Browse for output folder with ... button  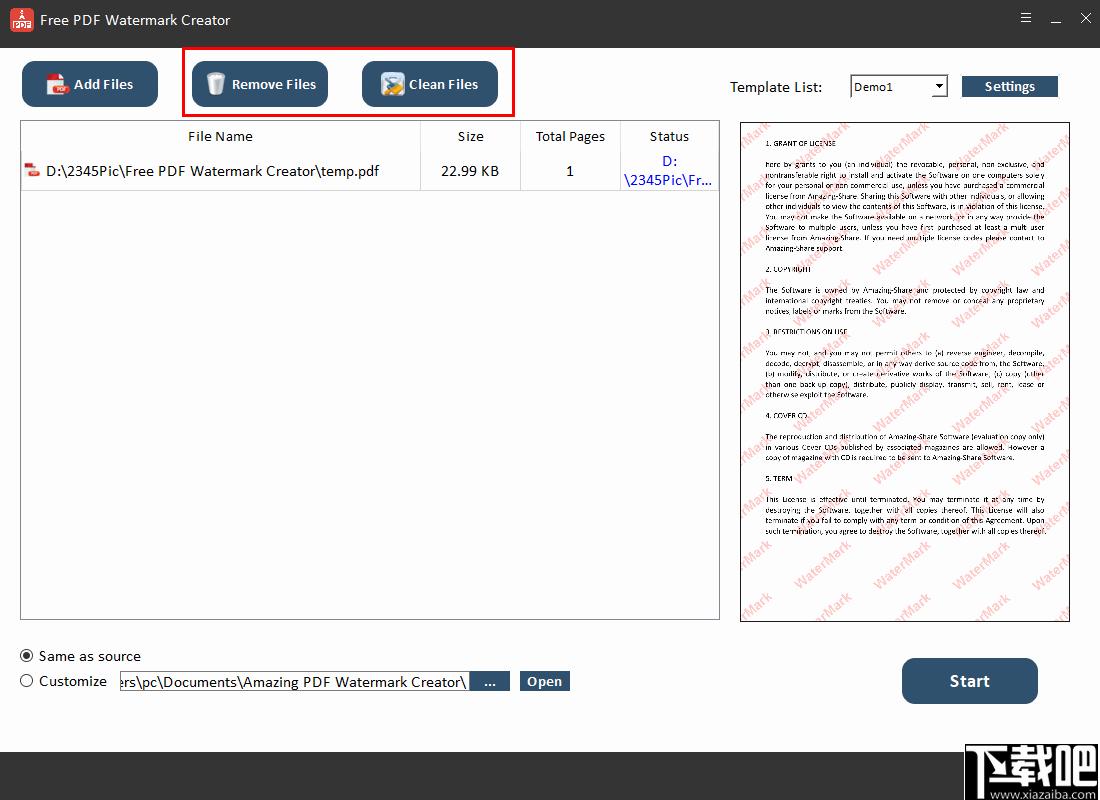(490, 681)
